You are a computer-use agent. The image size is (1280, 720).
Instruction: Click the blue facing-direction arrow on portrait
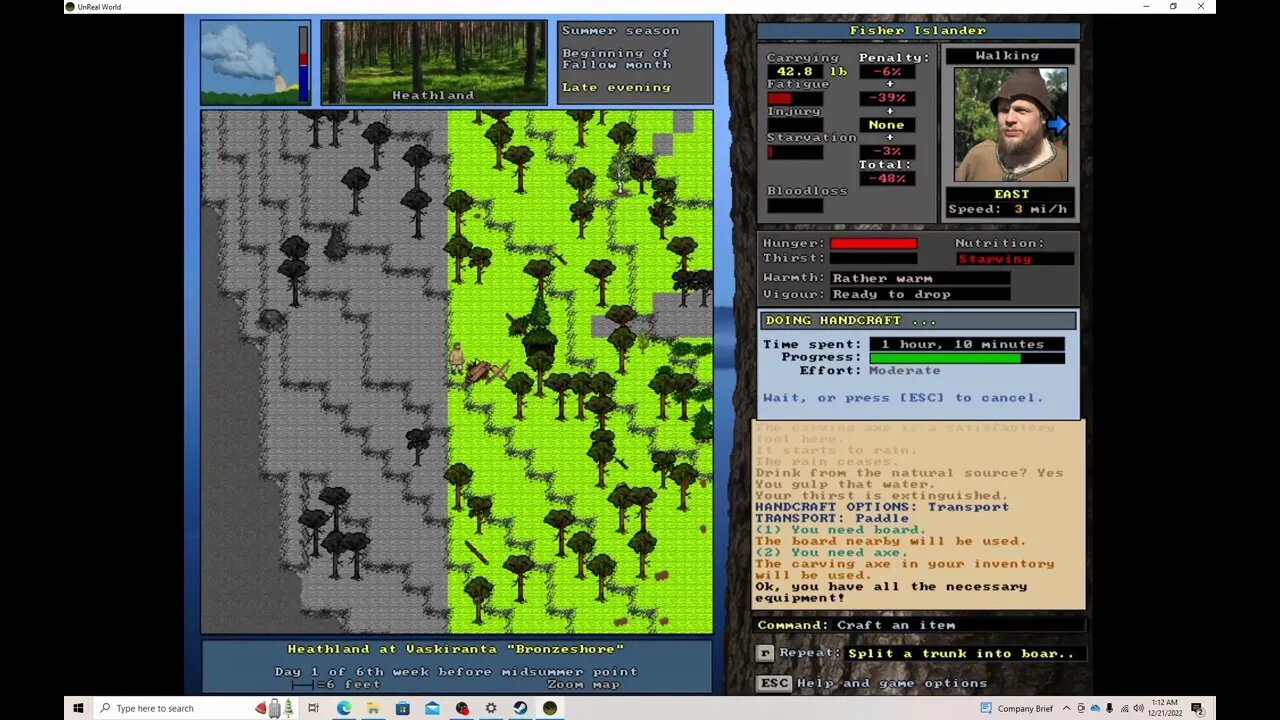tap(1057, 124)
